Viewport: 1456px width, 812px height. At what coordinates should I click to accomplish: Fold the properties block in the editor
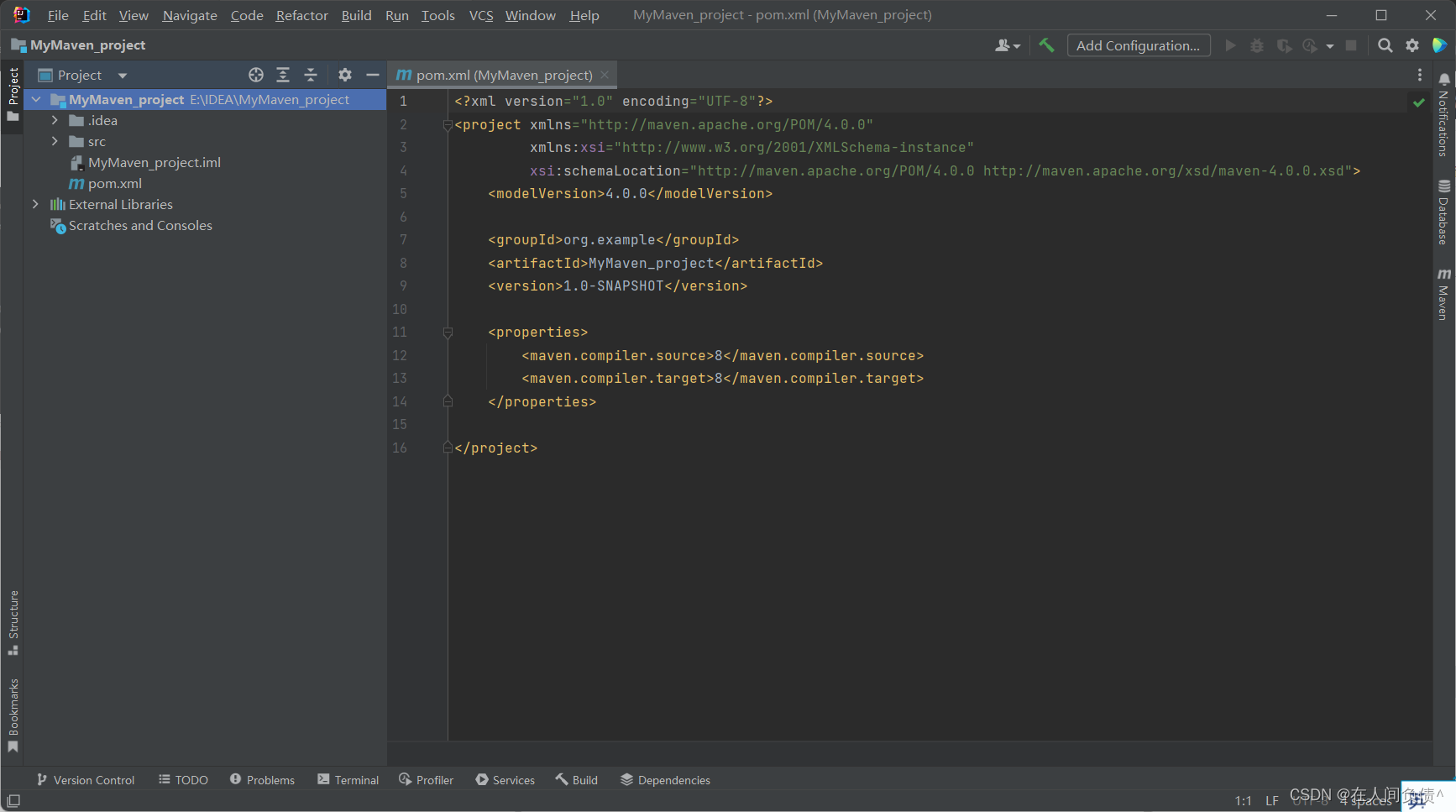[x=448, y=333]
